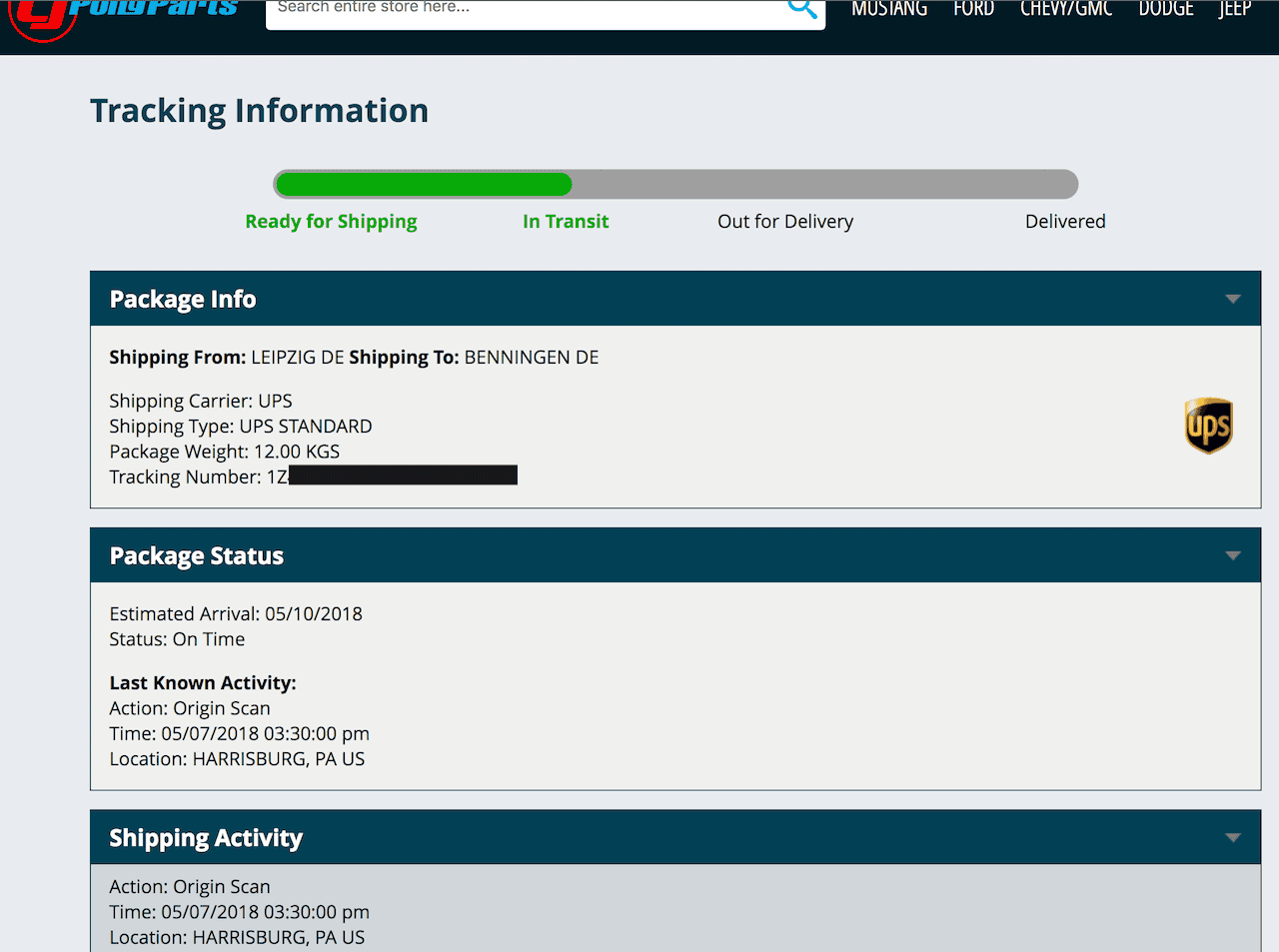Click the Package Status header title

pos(197,556)
